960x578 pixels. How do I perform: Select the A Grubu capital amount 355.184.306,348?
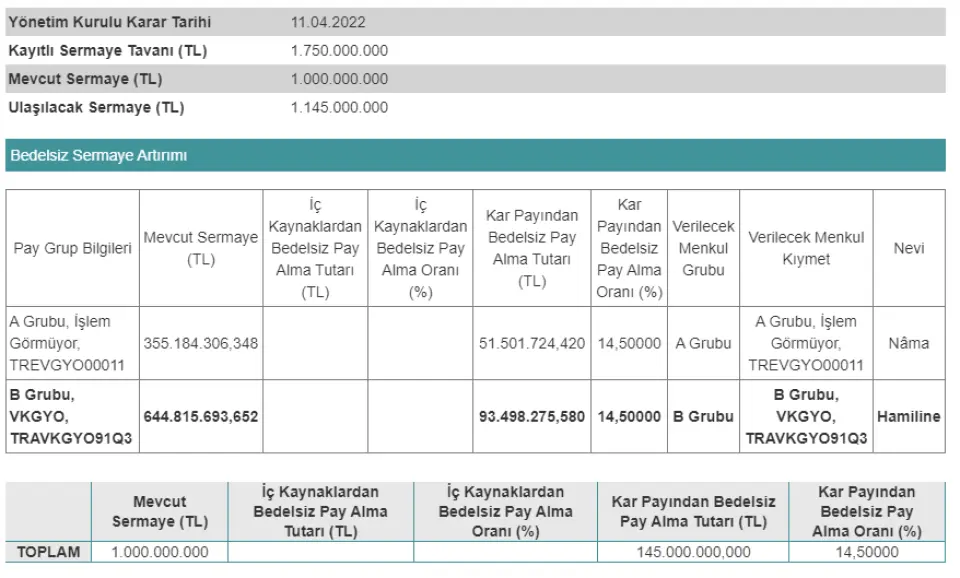click(201, 343)
